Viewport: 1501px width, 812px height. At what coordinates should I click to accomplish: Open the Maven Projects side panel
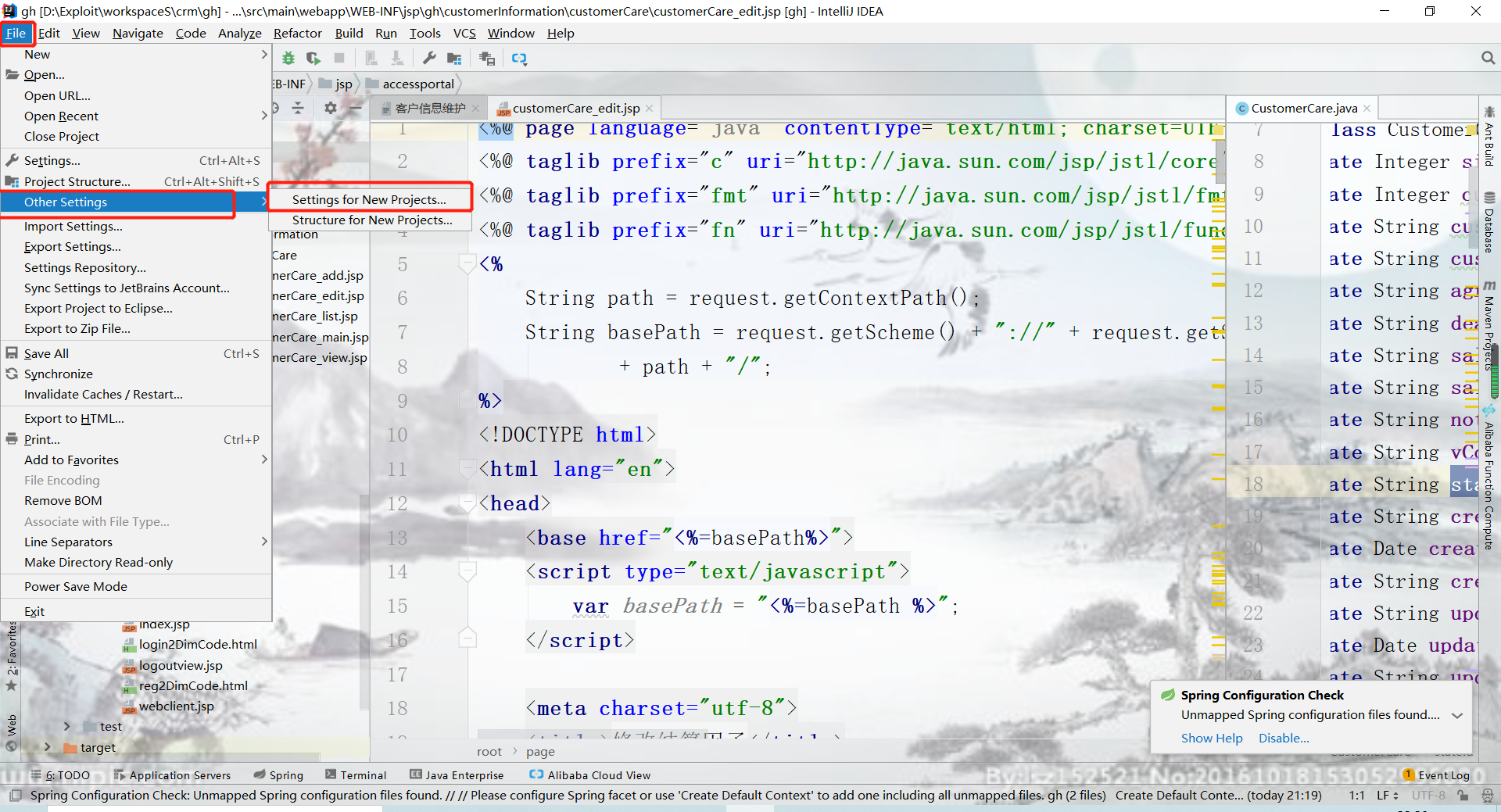point(1489,327)
